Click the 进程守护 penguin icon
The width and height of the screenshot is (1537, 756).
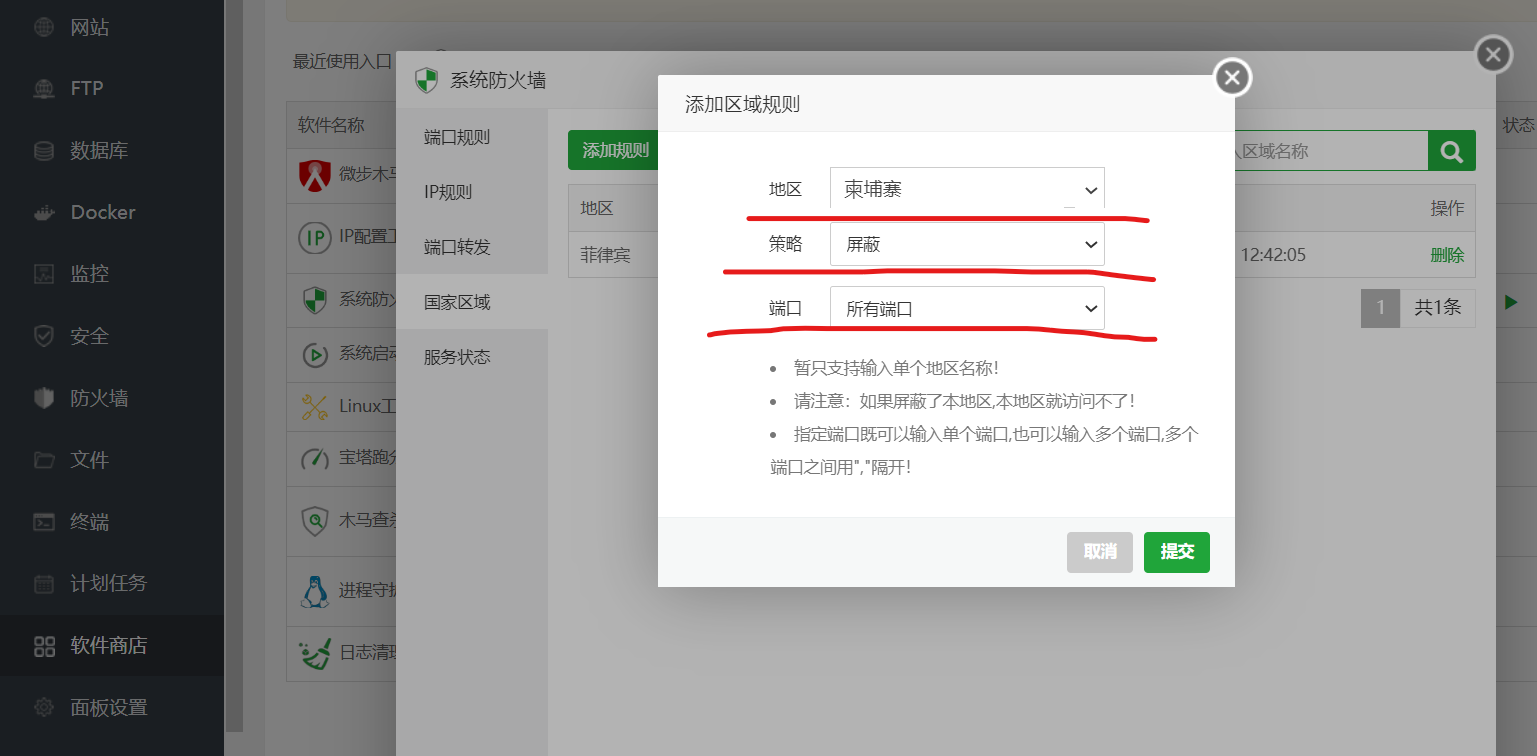pos(315,591)
